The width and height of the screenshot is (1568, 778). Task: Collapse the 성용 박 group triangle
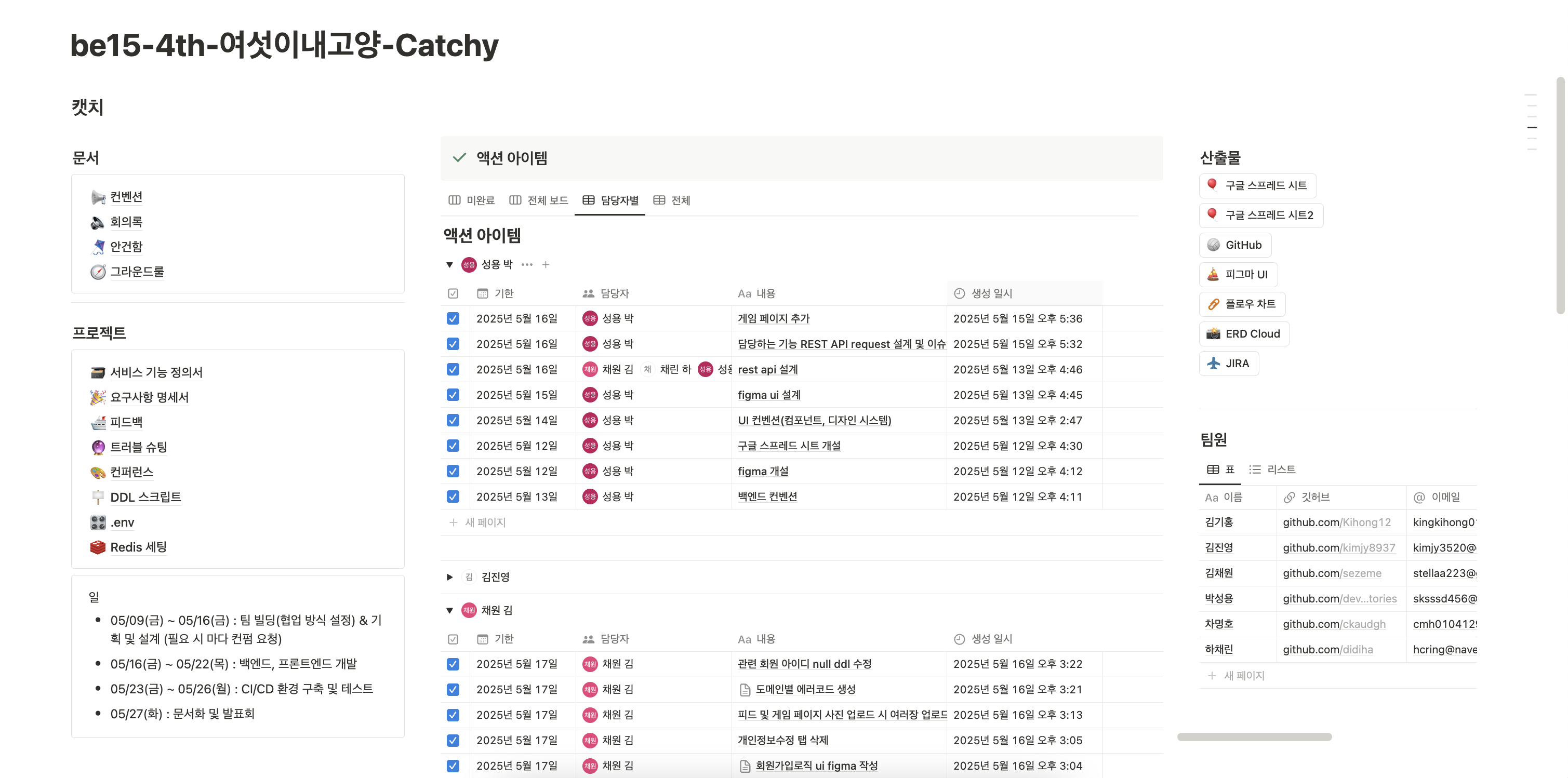click(x=450, y=264)
